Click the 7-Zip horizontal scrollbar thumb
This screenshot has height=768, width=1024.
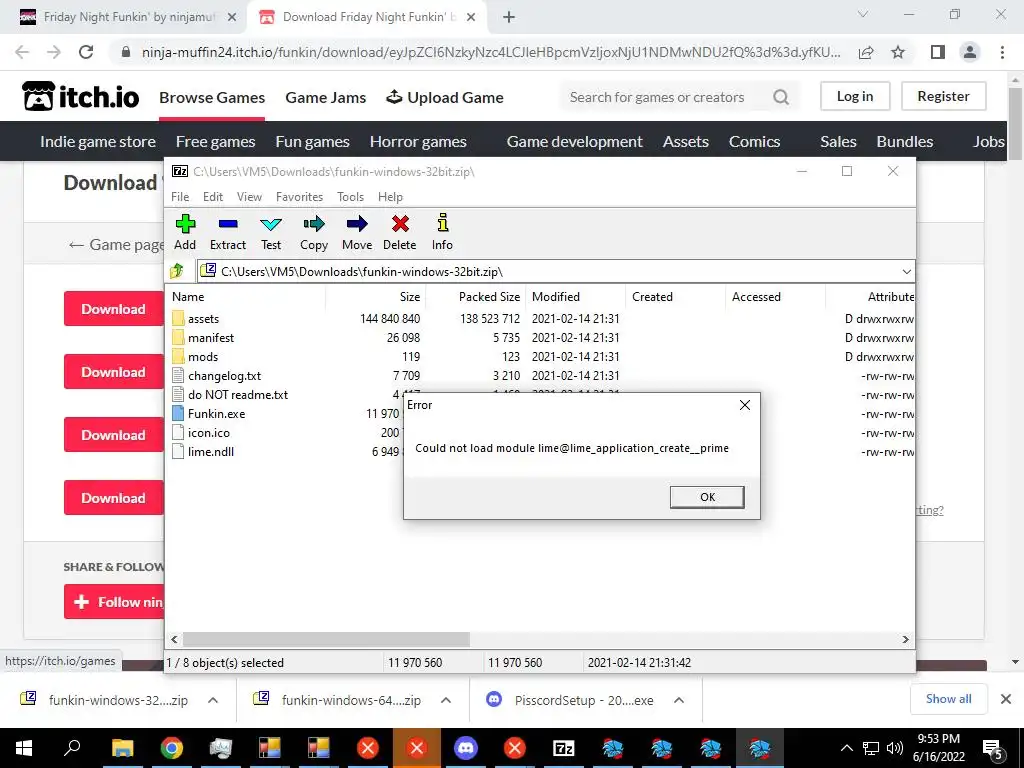click(x=326, y=639)
